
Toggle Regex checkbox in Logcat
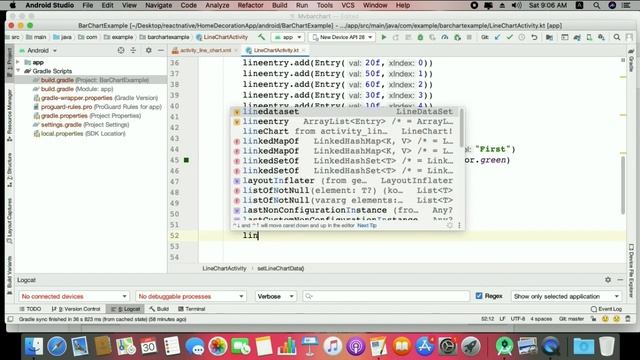[479, 296]
